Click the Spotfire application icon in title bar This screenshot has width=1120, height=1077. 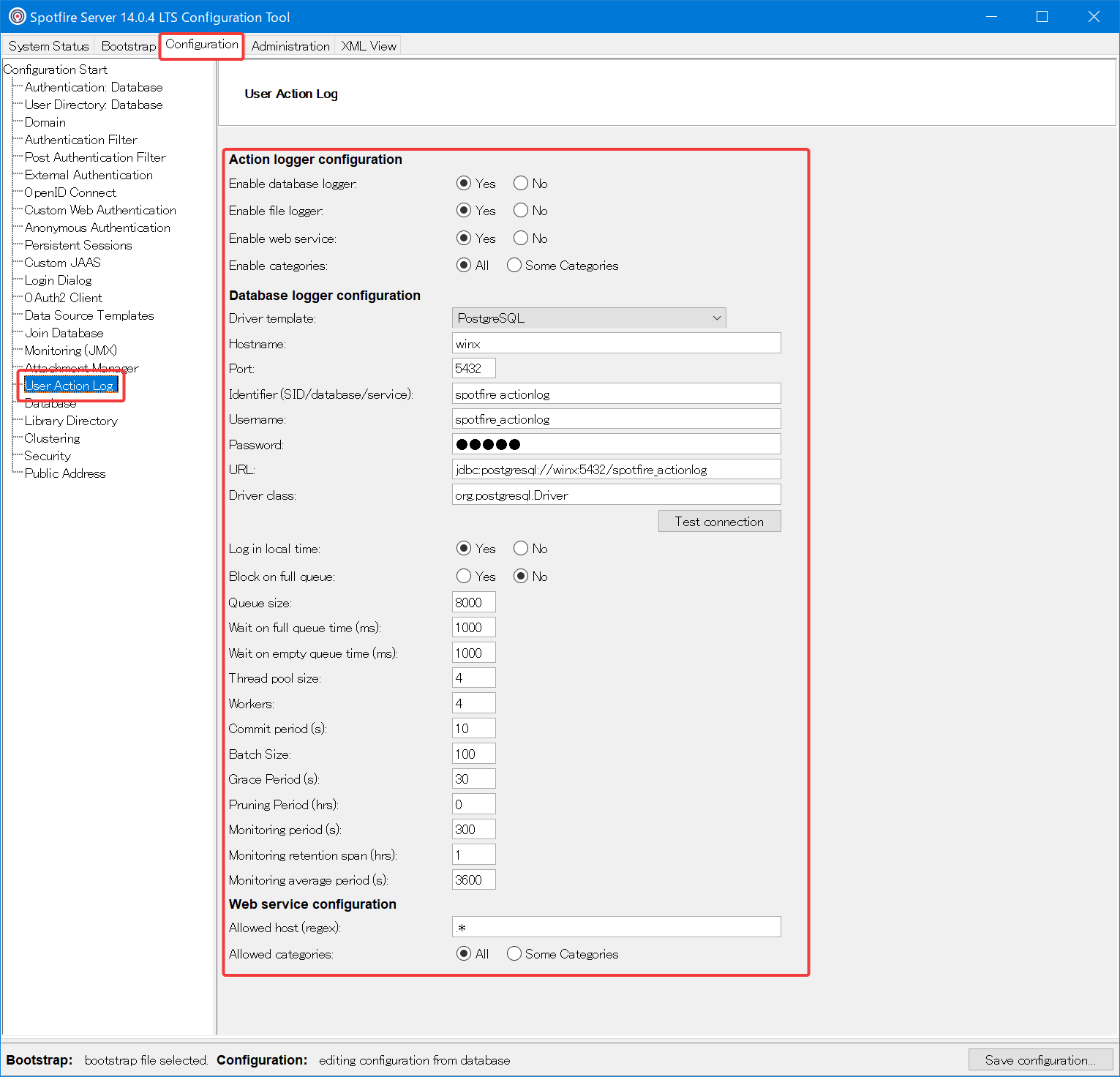17,16
